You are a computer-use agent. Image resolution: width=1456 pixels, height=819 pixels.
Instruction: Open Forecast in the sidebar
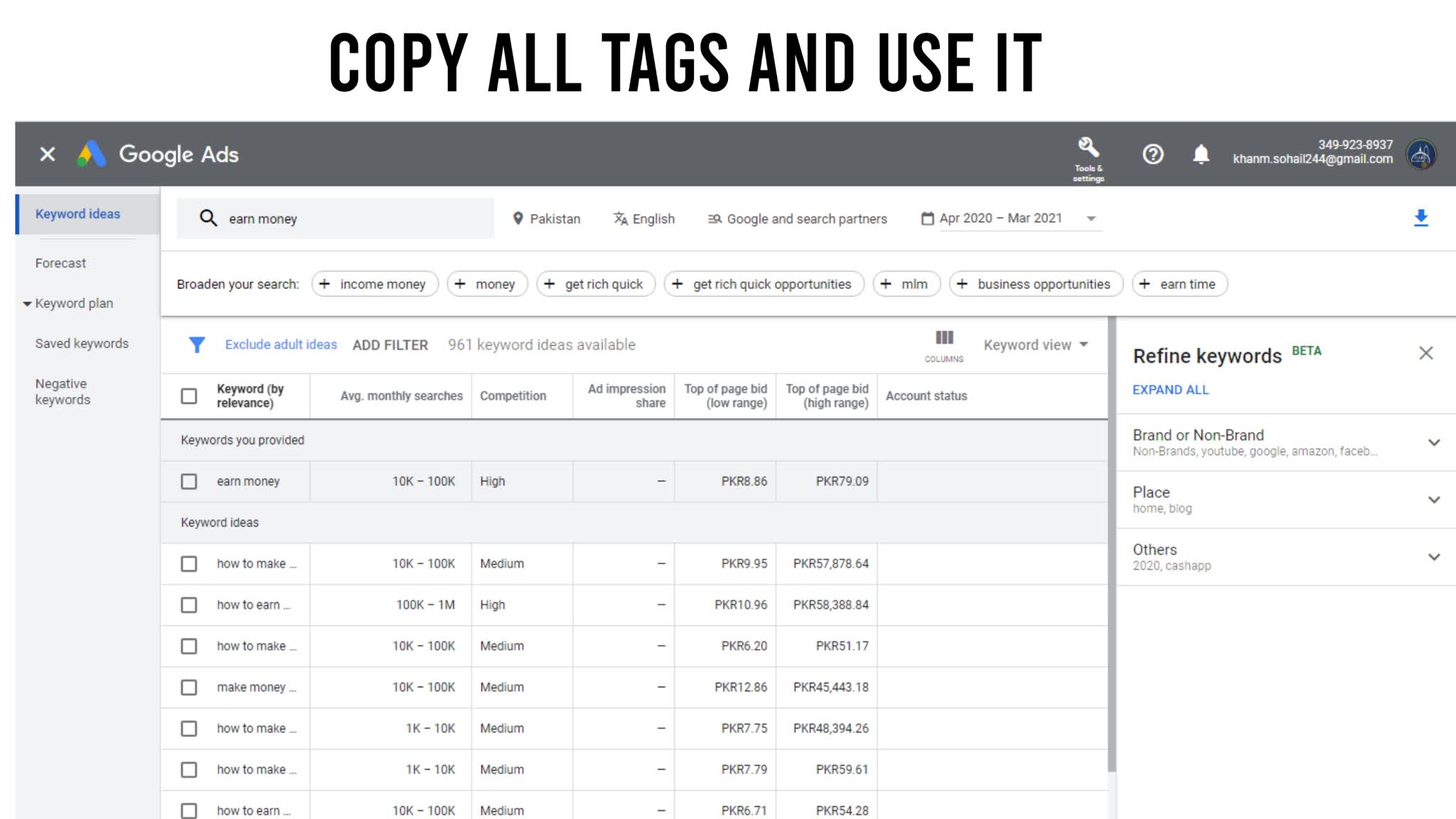60,263
